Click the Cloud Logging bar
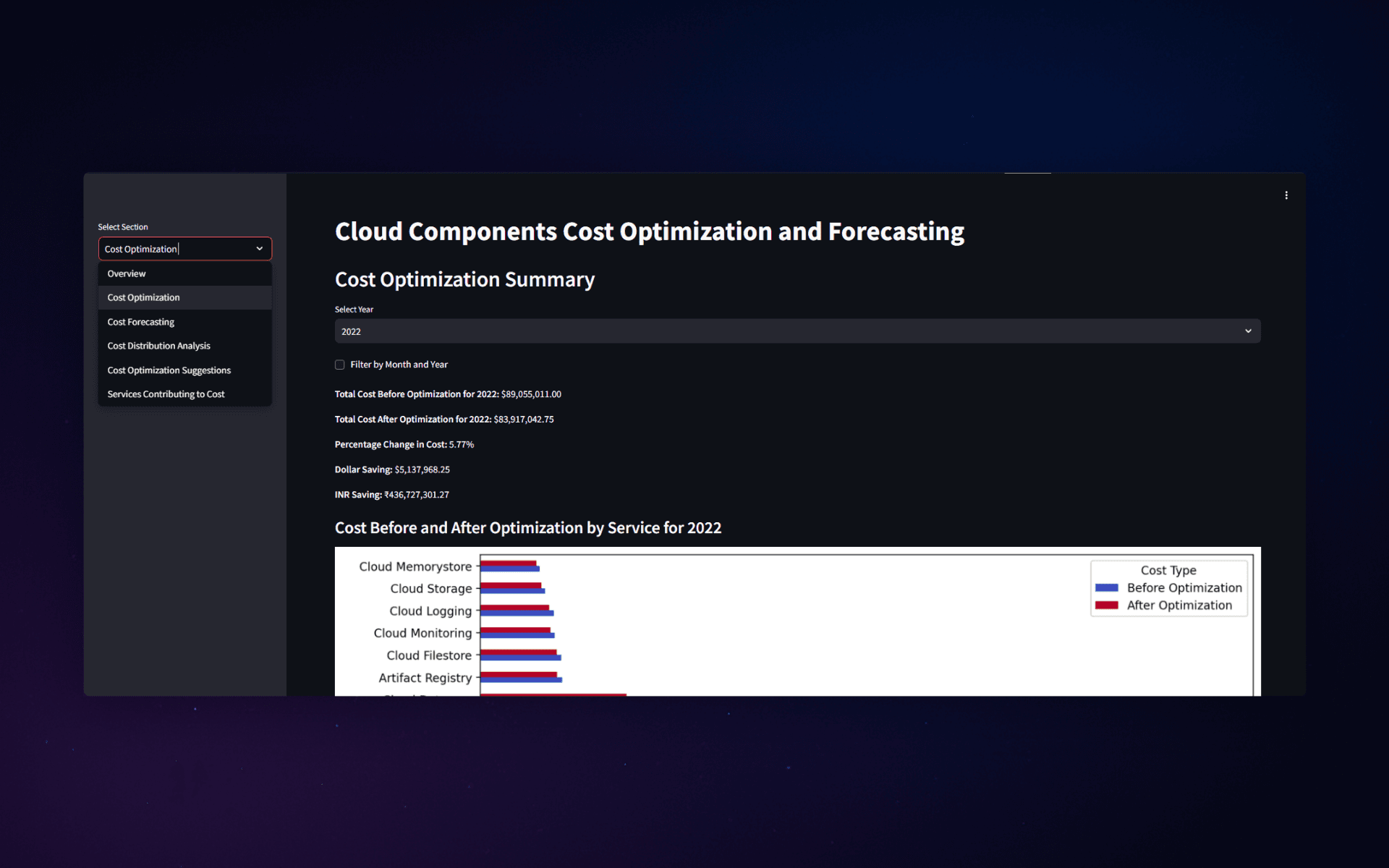This screenshot has width=1389, height=868. (516, 611)
